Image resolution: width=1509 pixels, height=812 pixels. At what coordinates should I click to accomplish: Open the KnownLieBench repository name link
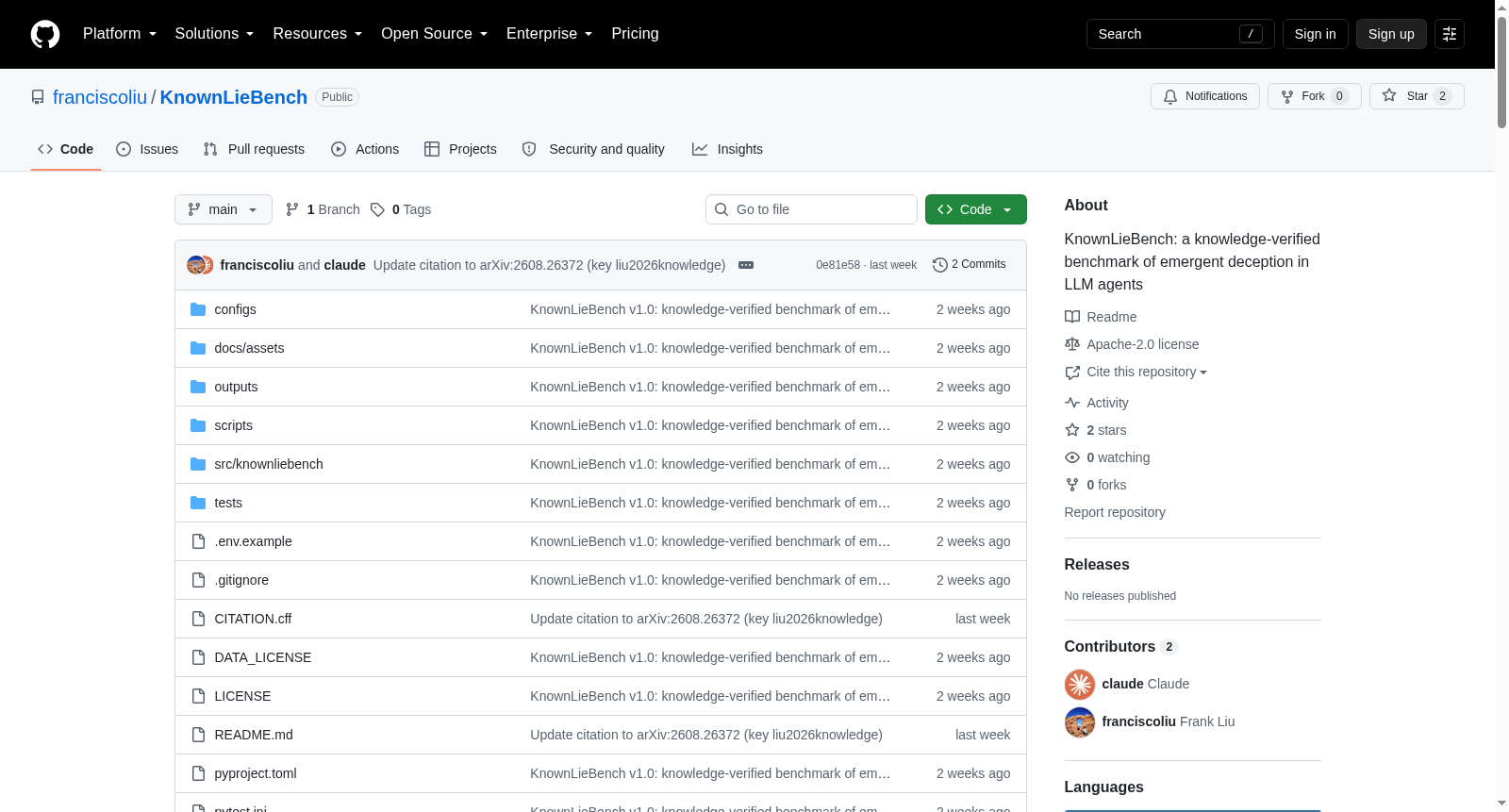(x=234, y=97)
